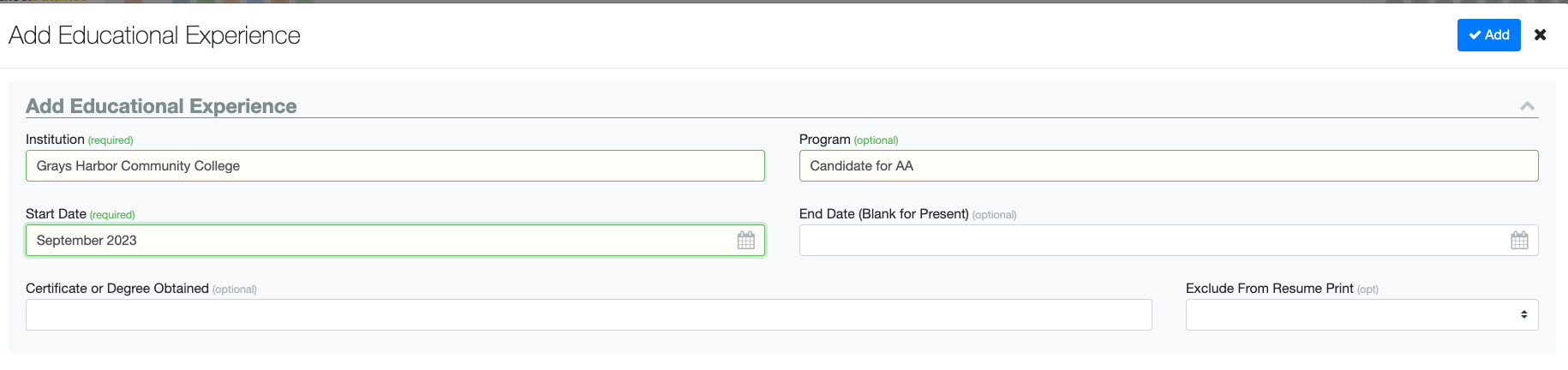Click the bold Add Educational Experience section heading
1568x370 pixels.
pos(161,106)
